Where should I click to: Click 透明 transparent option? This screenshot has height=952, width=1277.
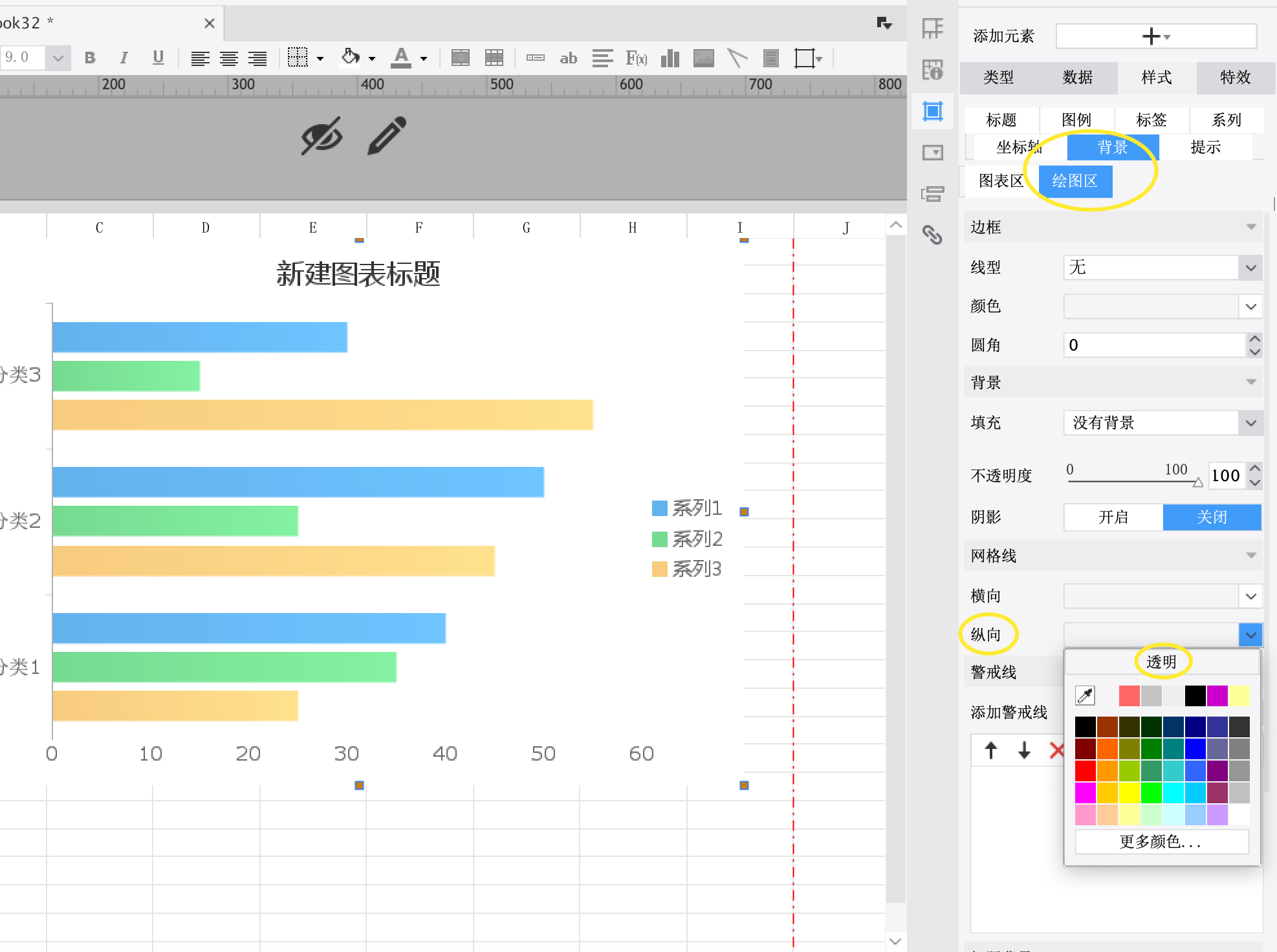point(1161,662)
